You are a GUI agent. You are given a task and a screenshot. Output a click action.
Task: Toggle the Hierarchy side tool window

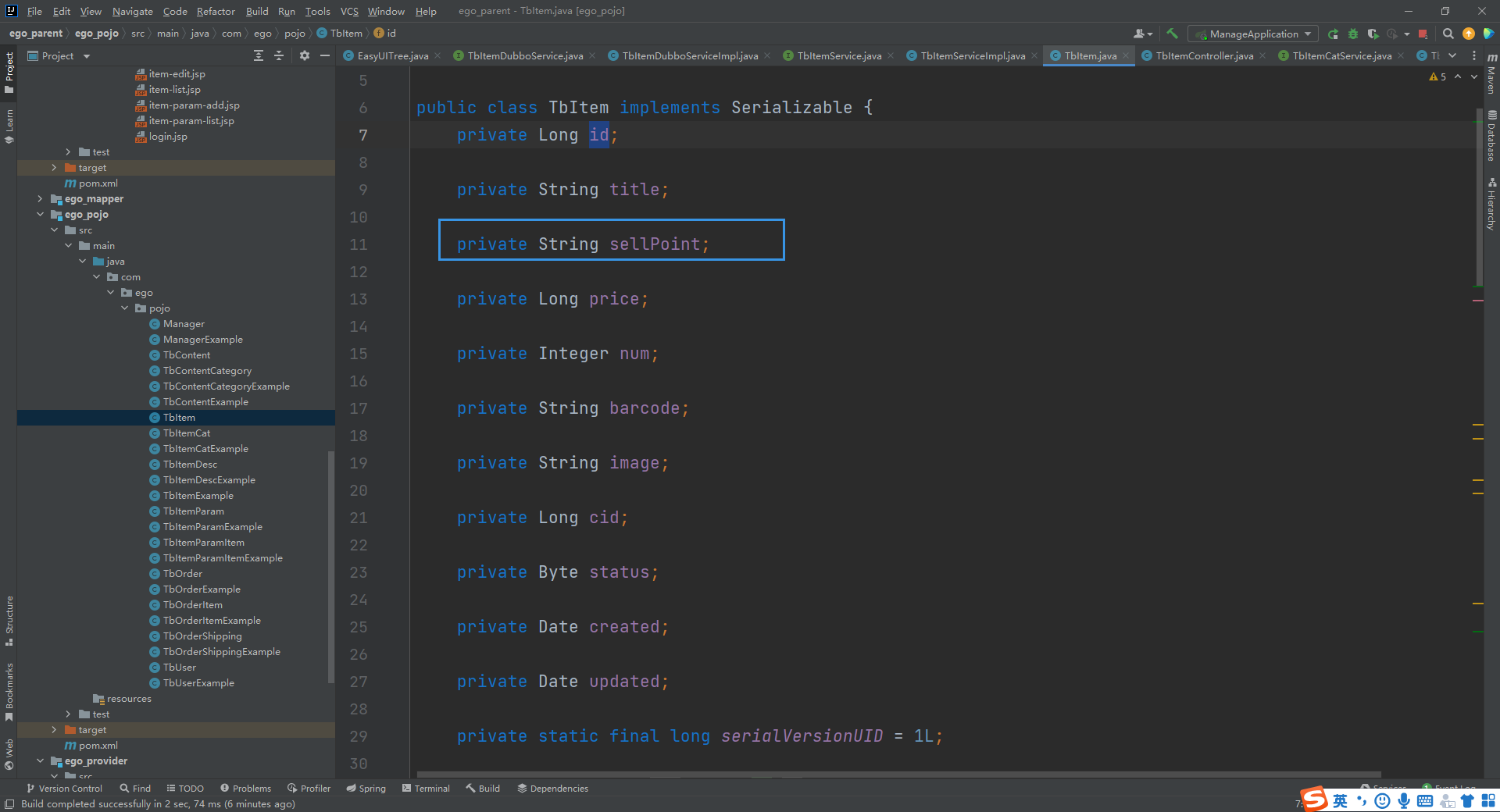(x=1491, y=204)
